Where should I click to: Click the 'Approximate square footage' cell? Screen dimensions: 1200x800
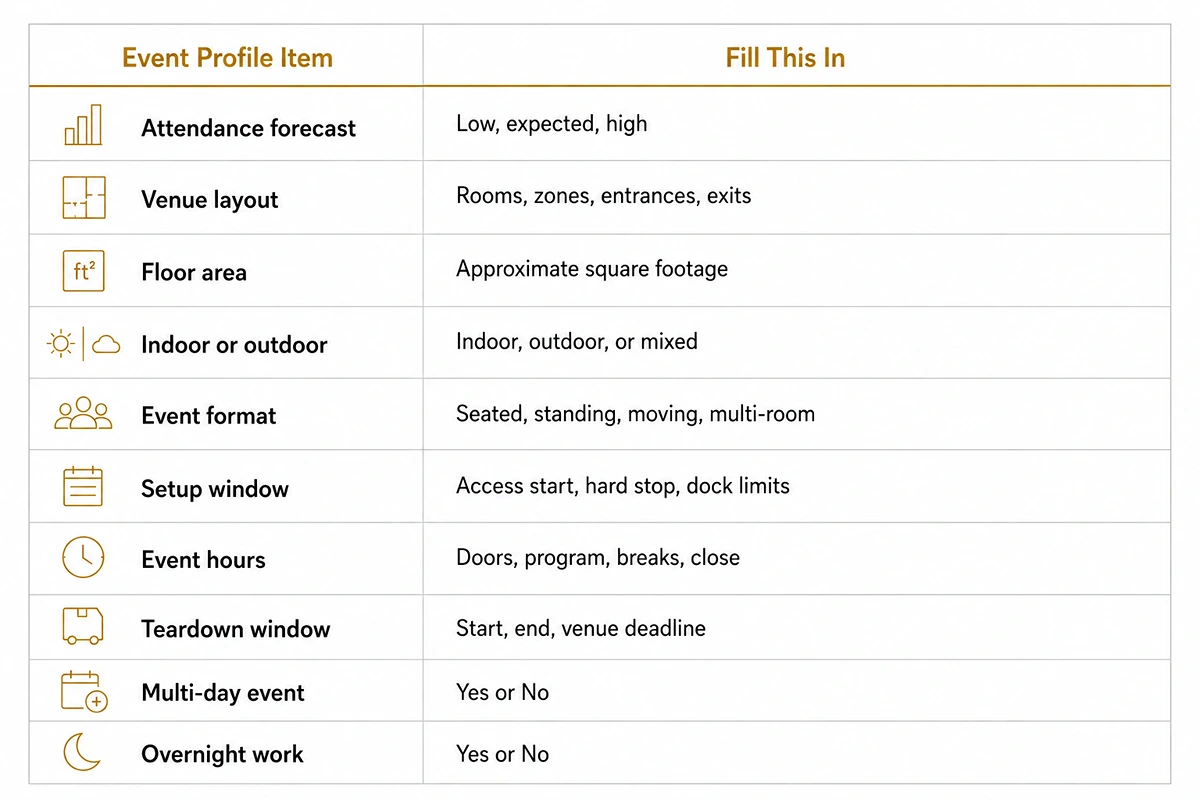tap(592, 269)
